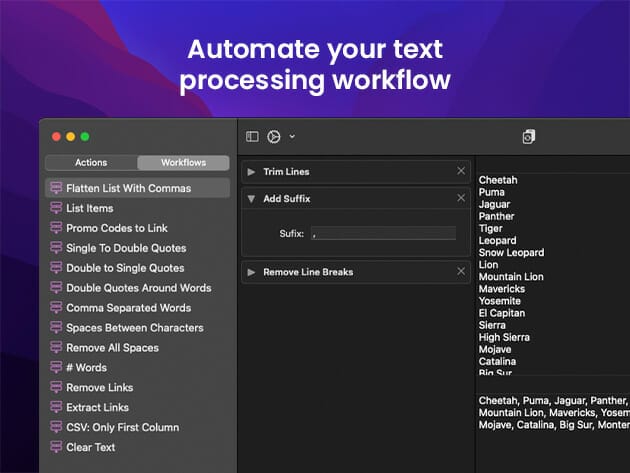Remove the Add Suffix action
Image resolution: width=630 pixels, height=473 pixels.
coord(461,198)
